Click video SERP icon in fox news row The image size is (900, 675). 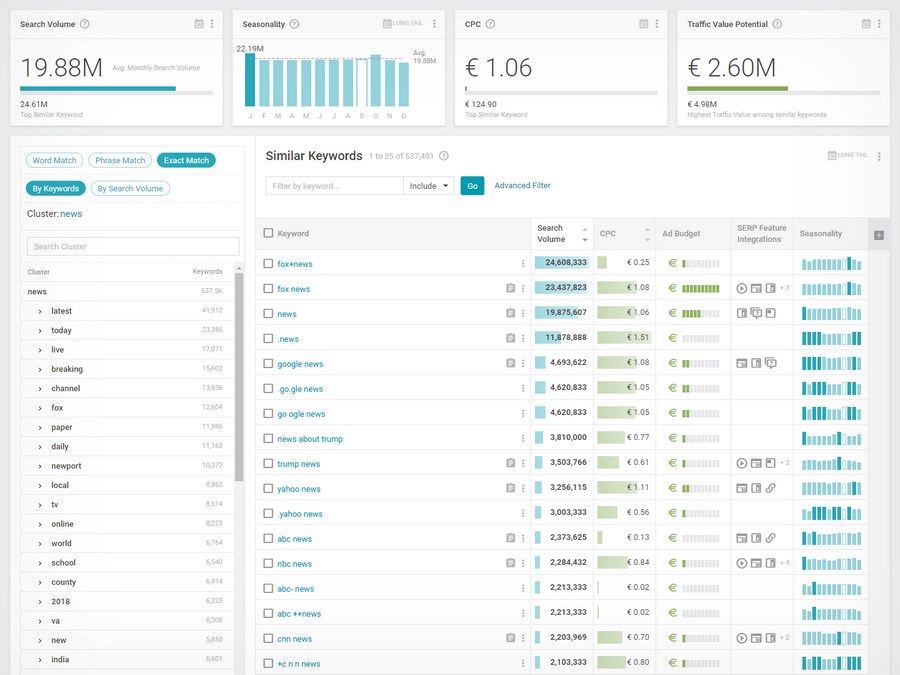click(x=742, y=288)
